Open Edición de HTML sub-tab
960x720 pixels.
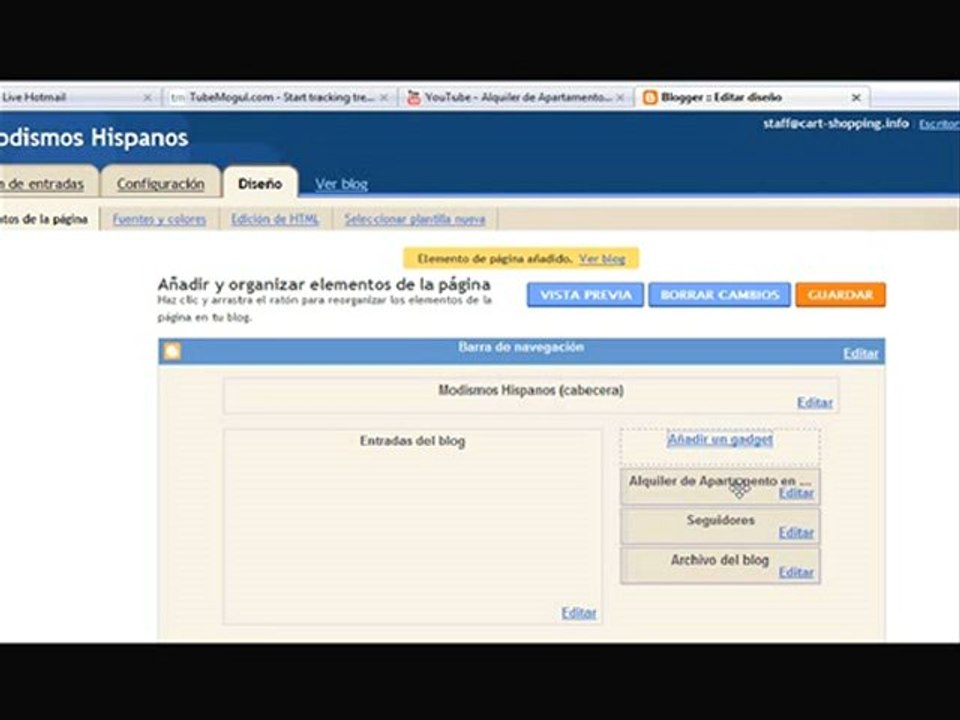click(x=275, y=219)
